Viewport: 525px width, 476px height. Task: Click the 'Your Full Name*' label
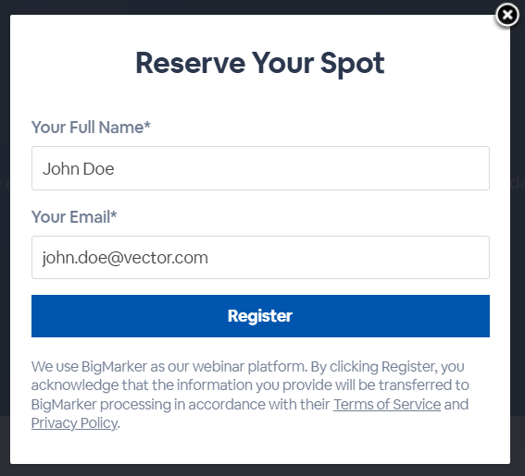[x=91, y=127]
